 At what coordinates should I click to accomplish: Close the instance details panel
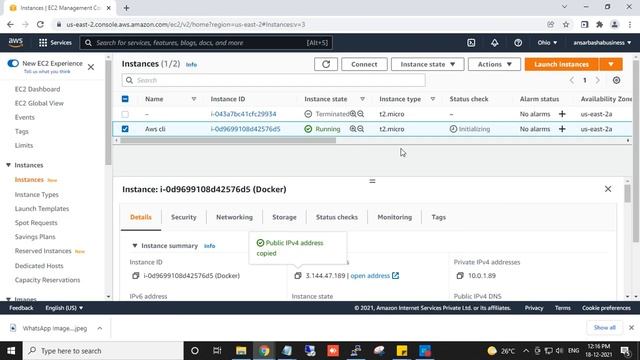608,189
